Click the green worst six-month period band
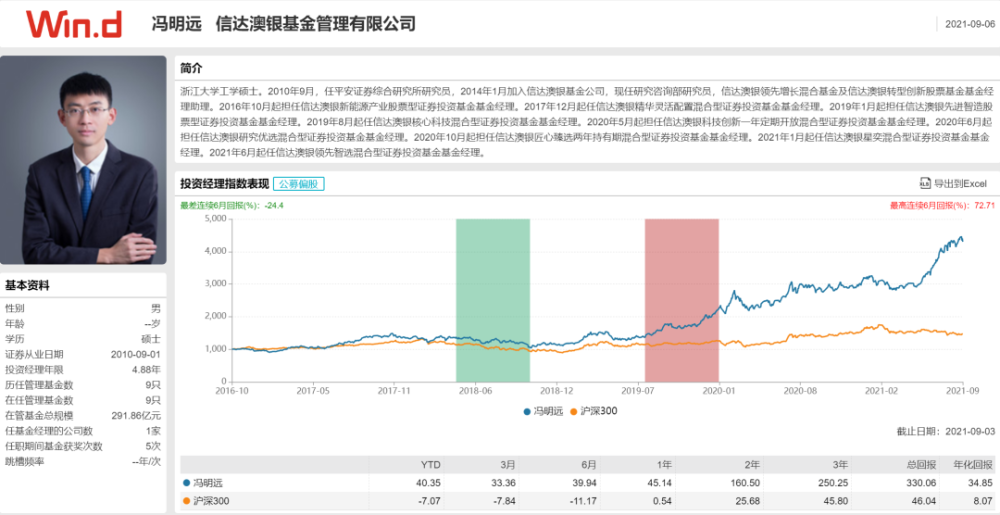1000x515 pixels. (x=493, y=300)
